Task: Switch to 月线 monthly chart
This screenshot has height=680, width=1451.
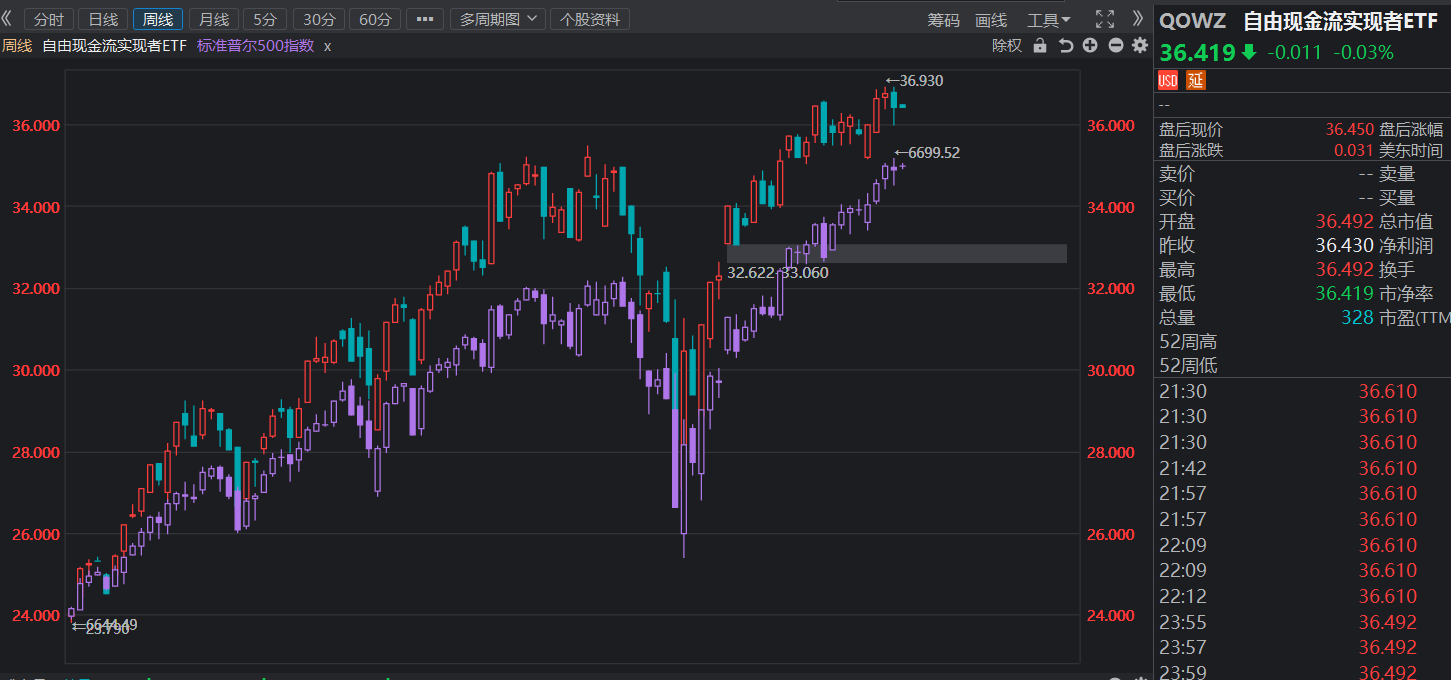Action: pyautogui.click(x=213, y=19)
